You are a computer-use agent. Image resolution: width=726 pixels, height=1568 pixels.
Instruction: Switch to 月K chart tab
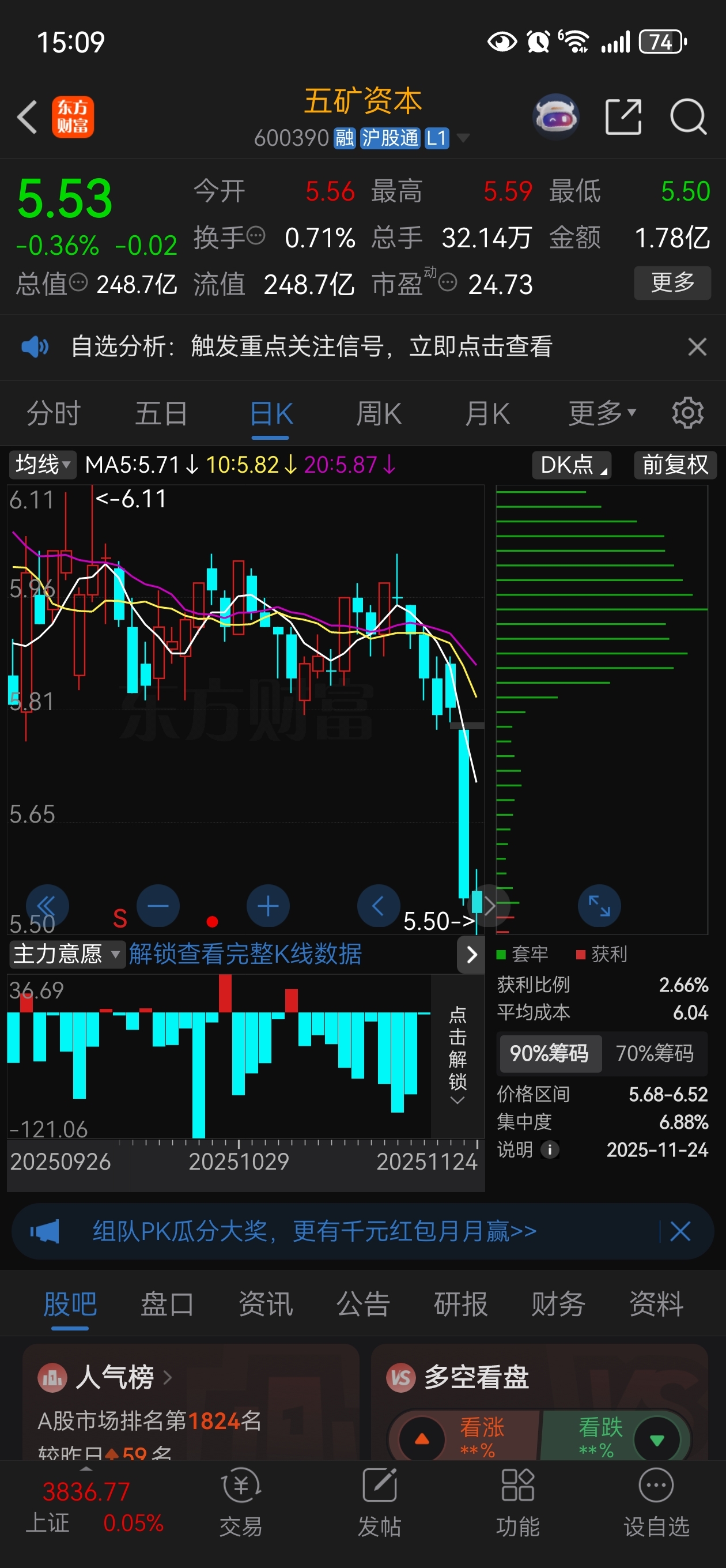coord(487,413)
